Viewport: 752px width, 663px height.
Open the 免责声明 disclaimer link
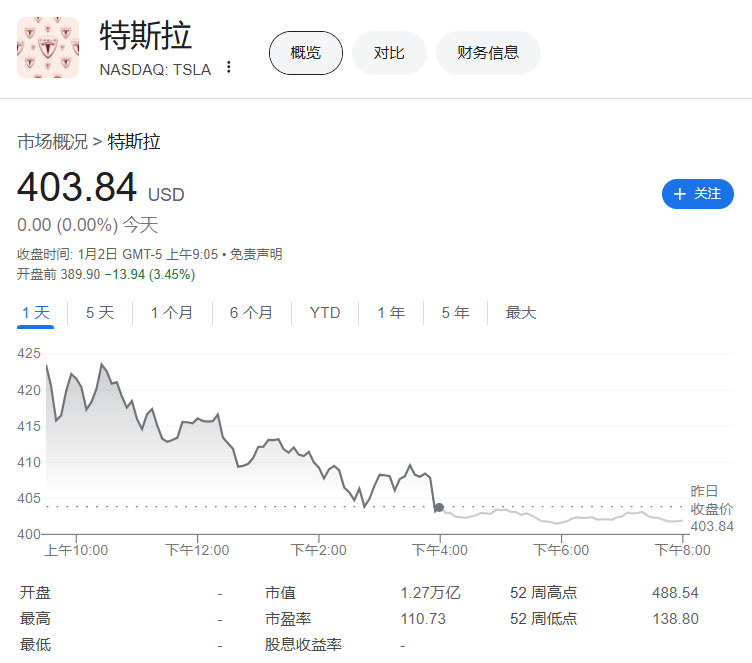pos(256,254)
